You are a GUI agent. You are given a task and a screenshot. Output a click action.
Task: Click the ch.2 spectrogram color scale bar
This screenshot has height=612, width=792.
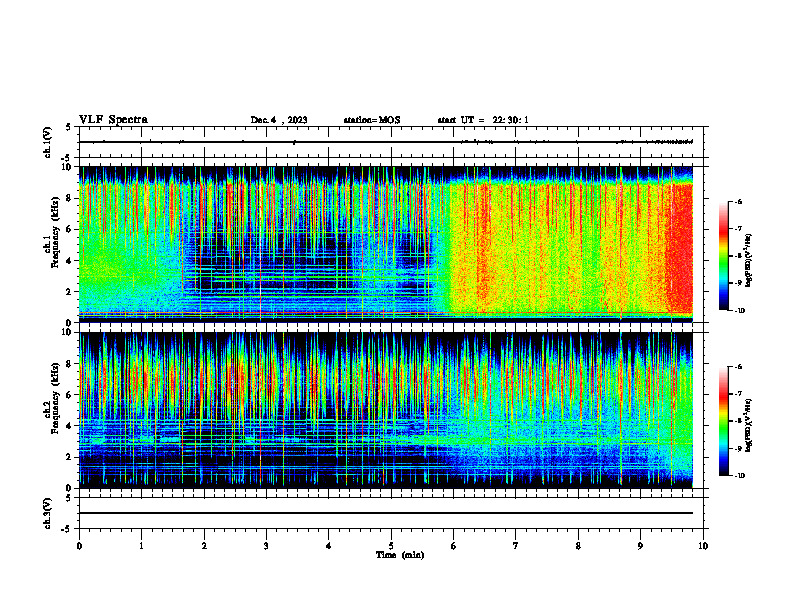[x=724, y=421]
